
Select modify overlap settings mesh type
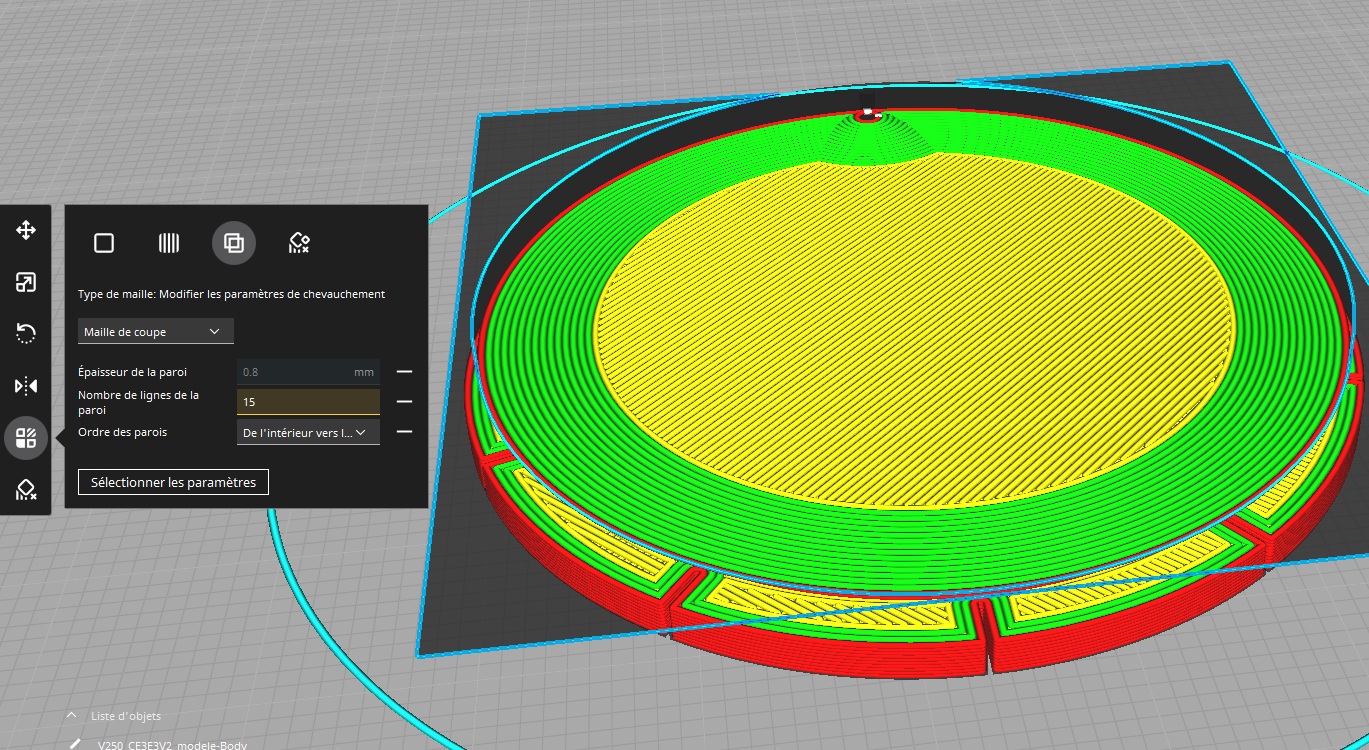[x=234, y=243]
